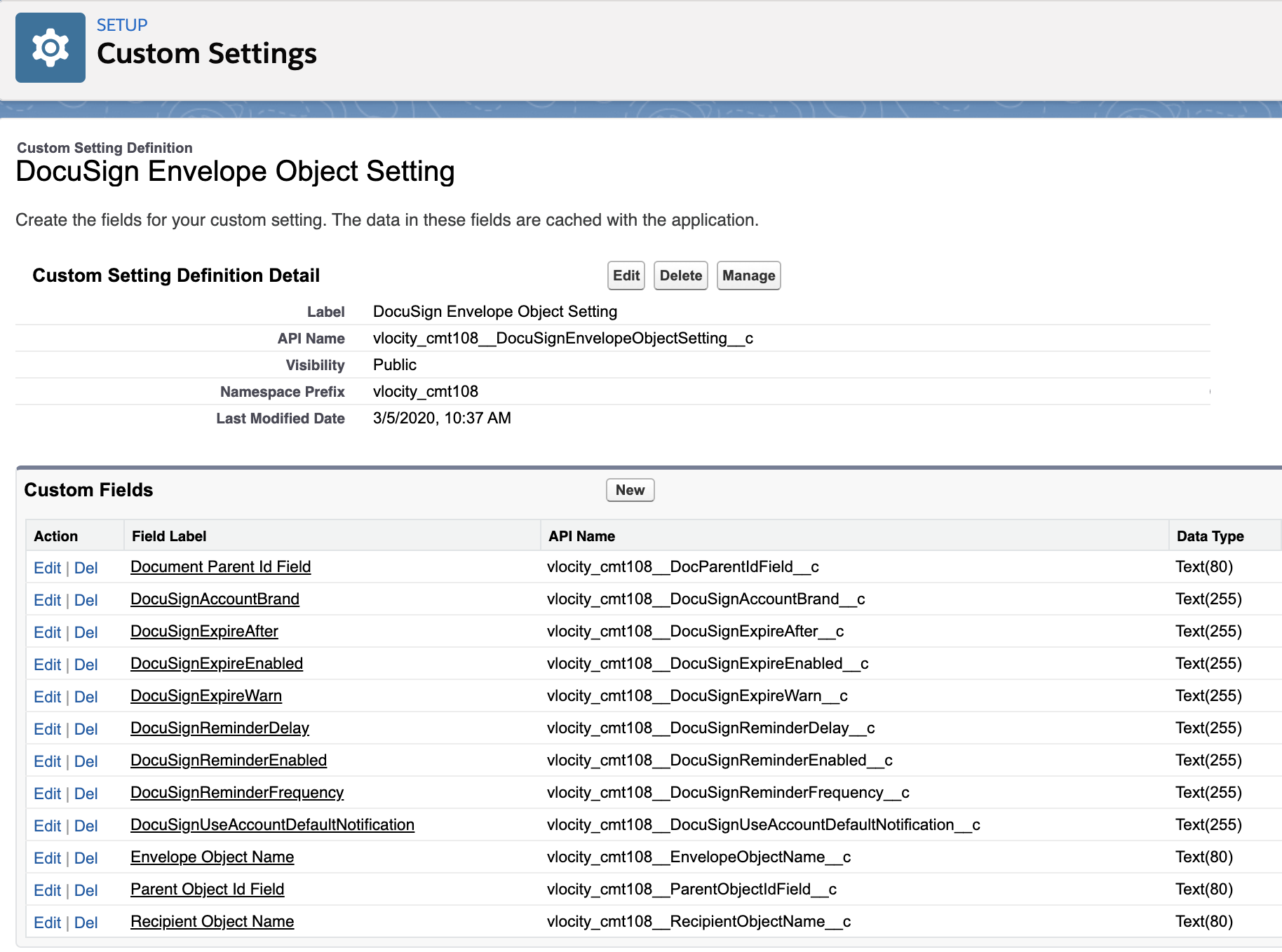Delete the DocuSignReminderEnabled field
1282x952 pixels.
pos(86,761)
